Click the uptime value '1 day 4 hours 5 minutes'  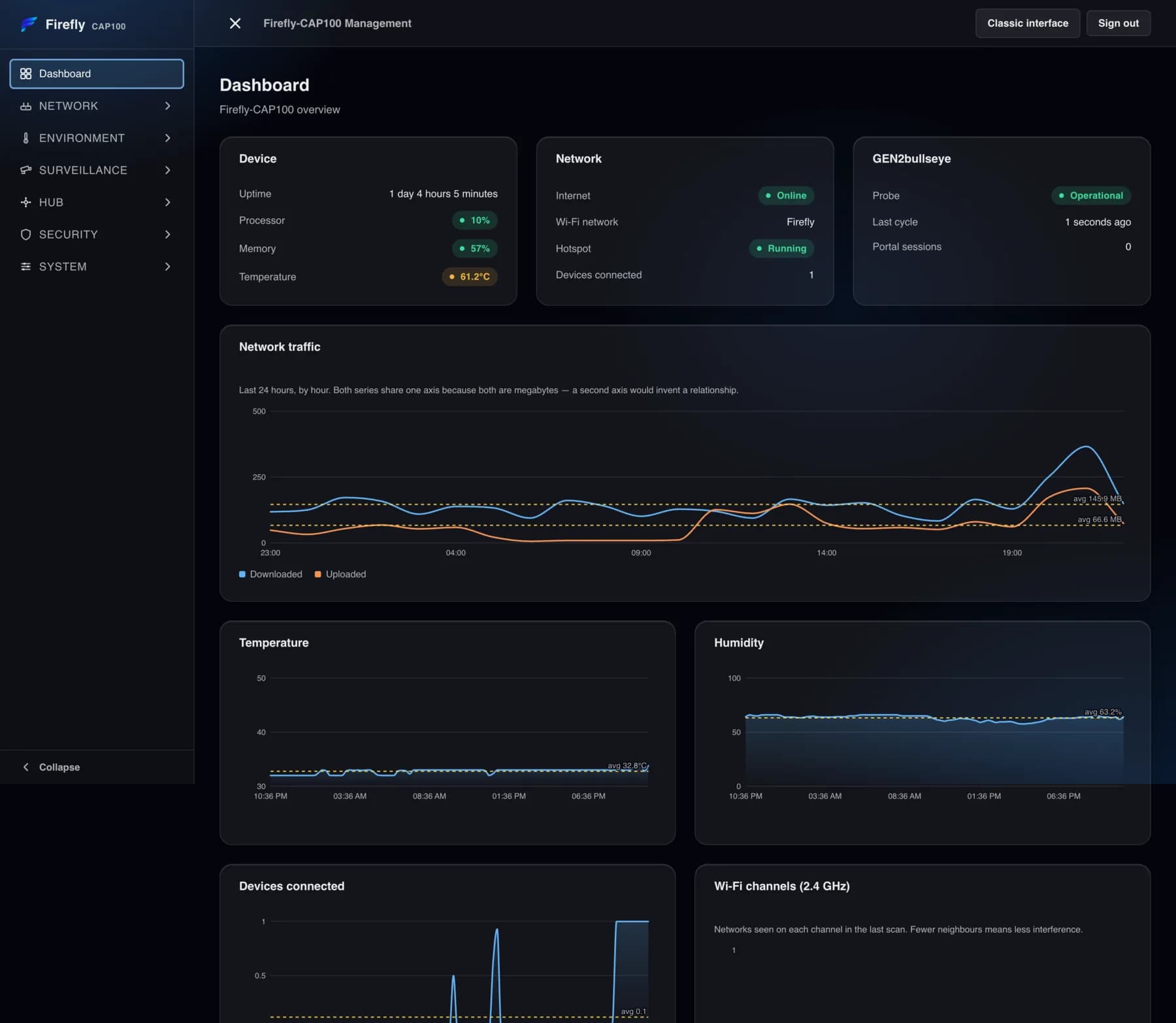443,194
